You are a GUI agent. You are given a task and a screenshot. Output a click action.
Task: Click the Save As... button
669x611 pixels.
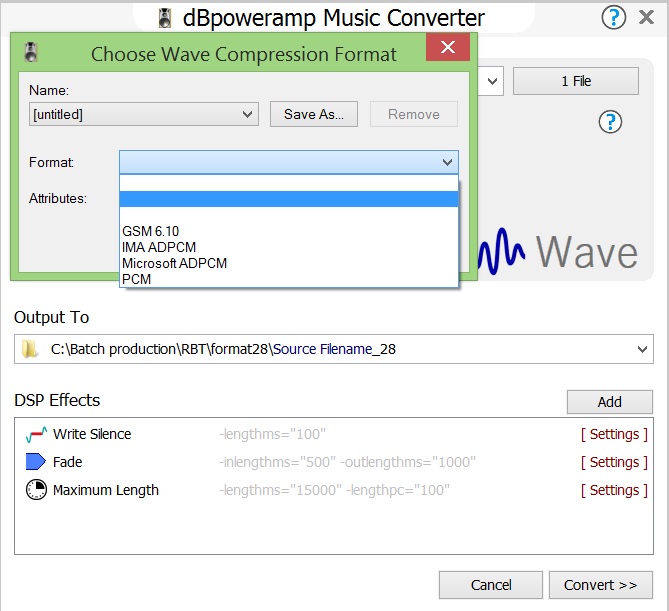313,114
